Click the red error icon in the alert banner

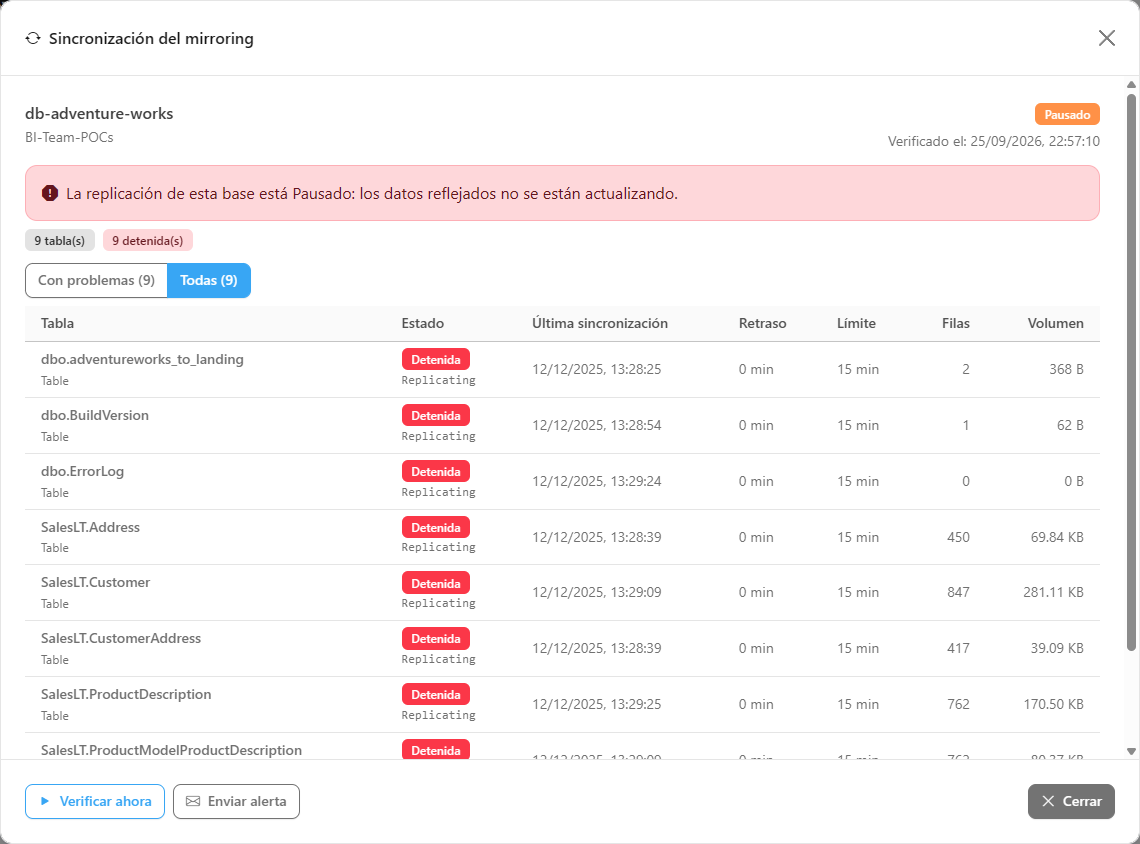coord(49,193)
